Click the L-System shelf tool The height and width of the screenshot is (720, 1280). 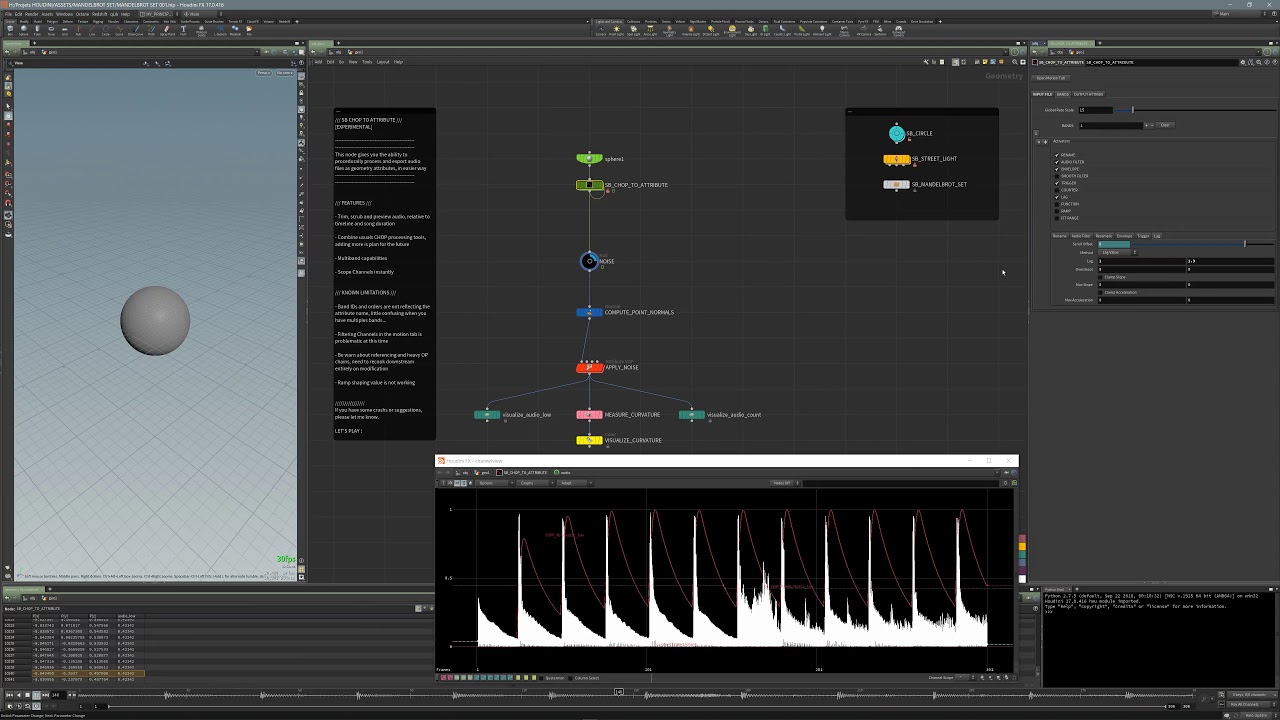tap(220, 30)
